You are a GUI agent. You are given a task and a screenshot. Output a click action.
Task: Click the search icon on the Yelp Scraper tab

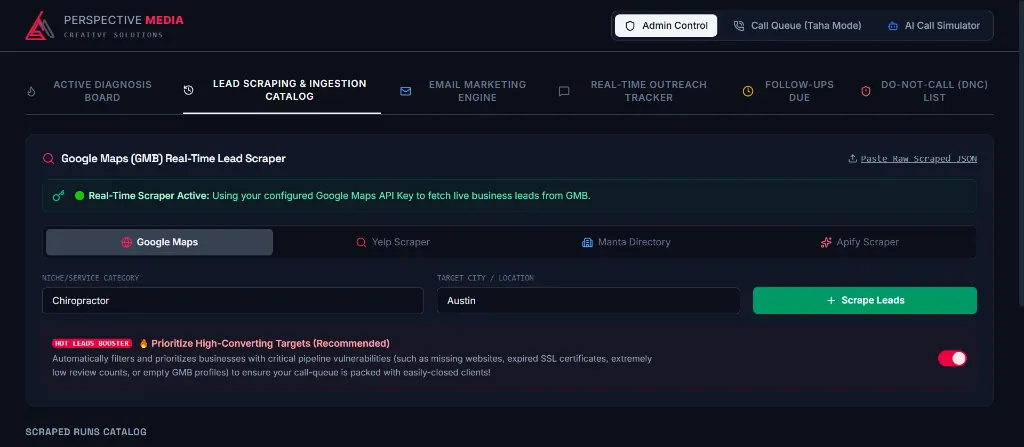coord(361,242)
